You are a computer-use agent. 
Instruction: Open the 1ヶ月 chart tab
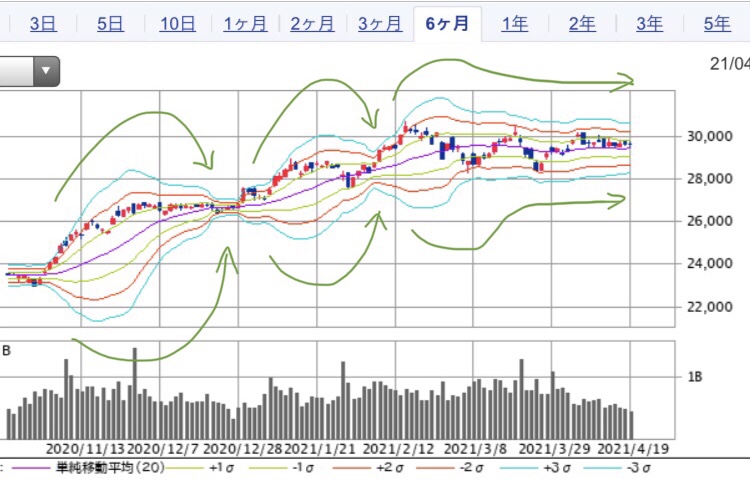[245, 24]
